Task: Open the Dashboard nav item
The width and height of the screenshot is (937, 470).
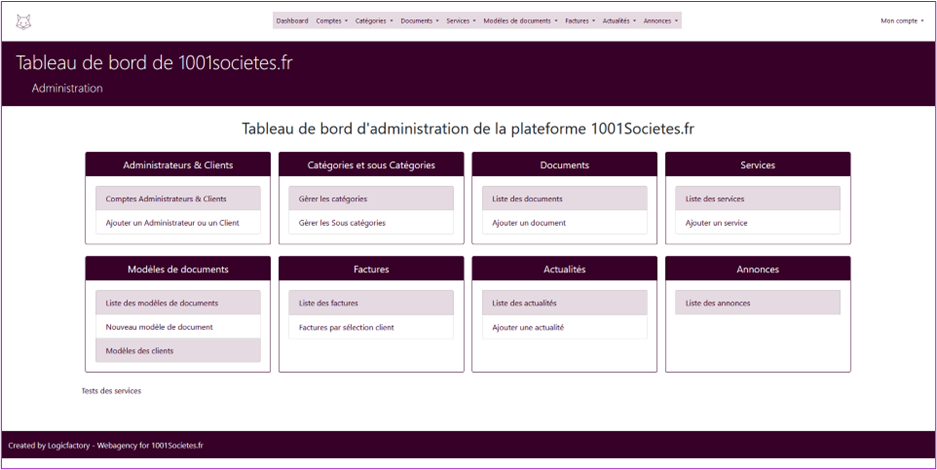Action: (292, 21)
